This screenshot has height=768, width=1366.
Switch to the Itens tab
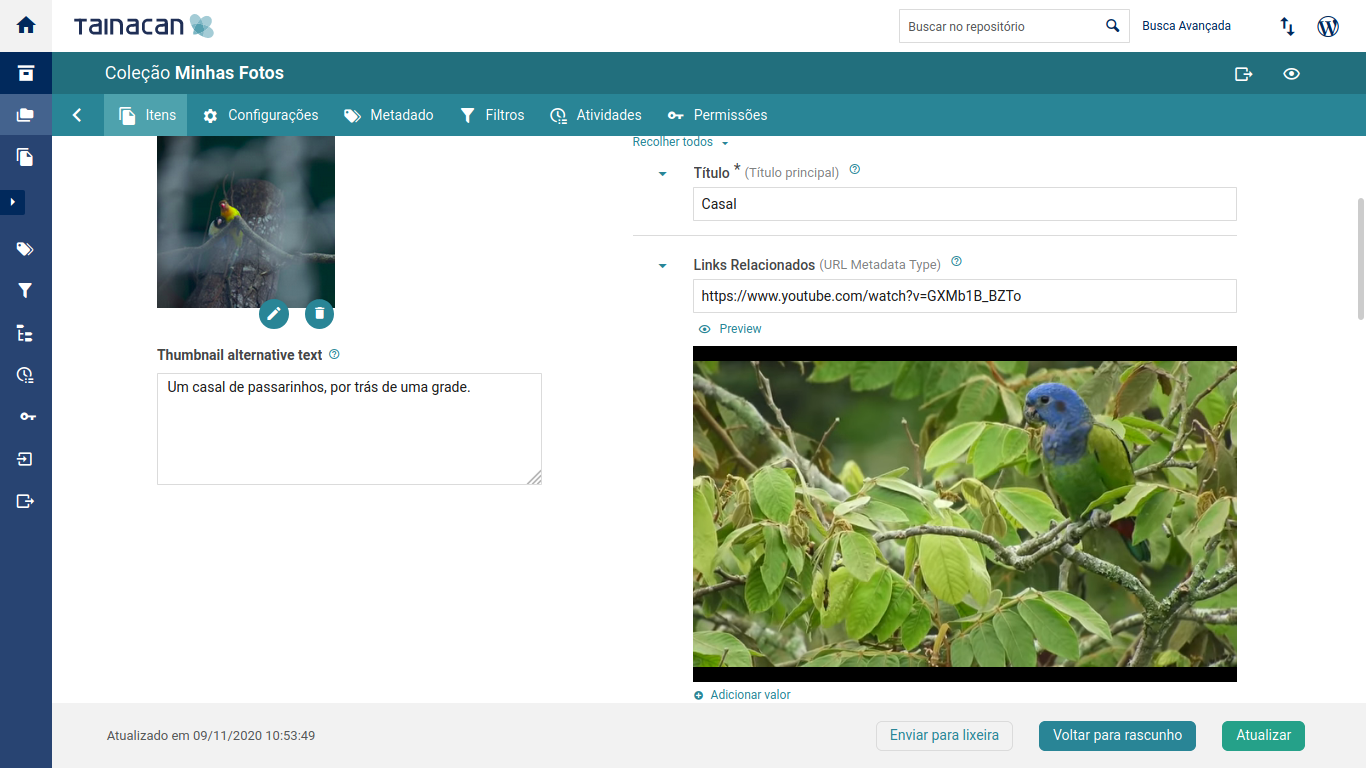coord(146,115)
